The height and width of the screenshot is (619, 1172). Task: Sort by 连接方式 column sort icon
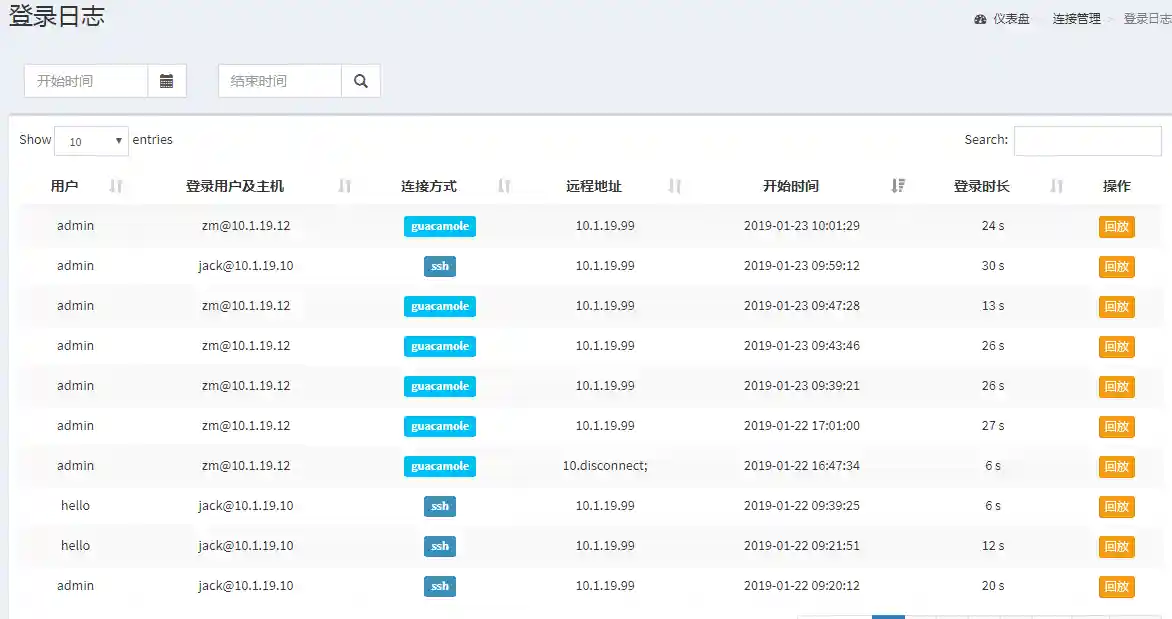(x=505, y=186)
